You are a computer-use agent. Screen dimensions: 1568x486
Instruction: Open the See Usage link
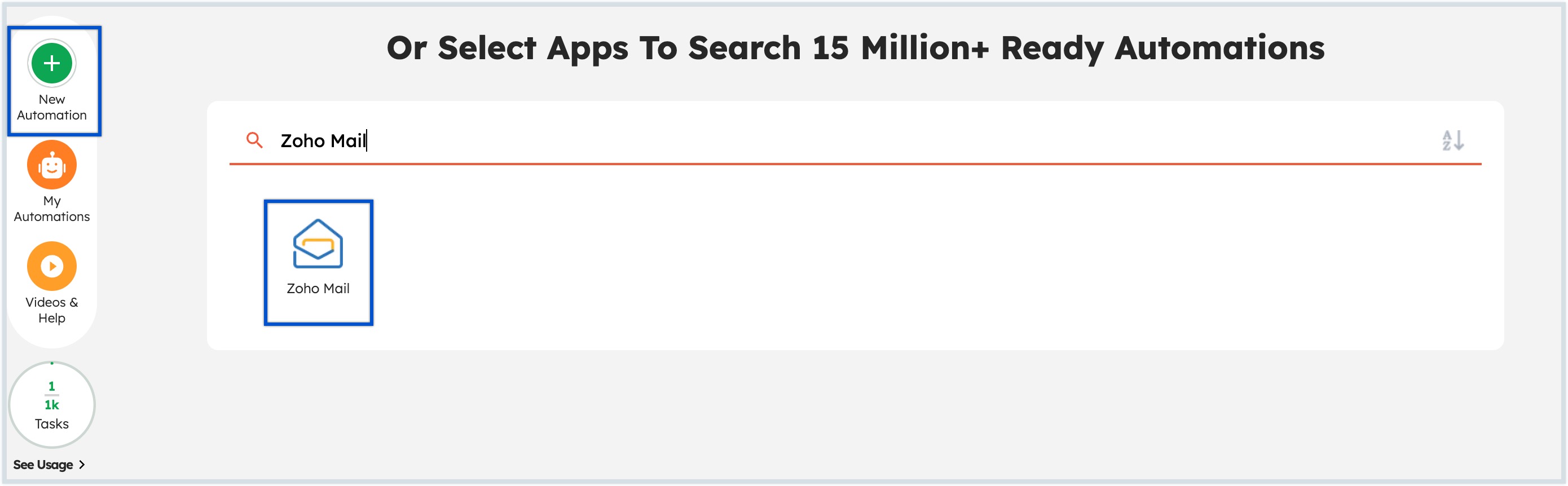click(x=43, y=465)
